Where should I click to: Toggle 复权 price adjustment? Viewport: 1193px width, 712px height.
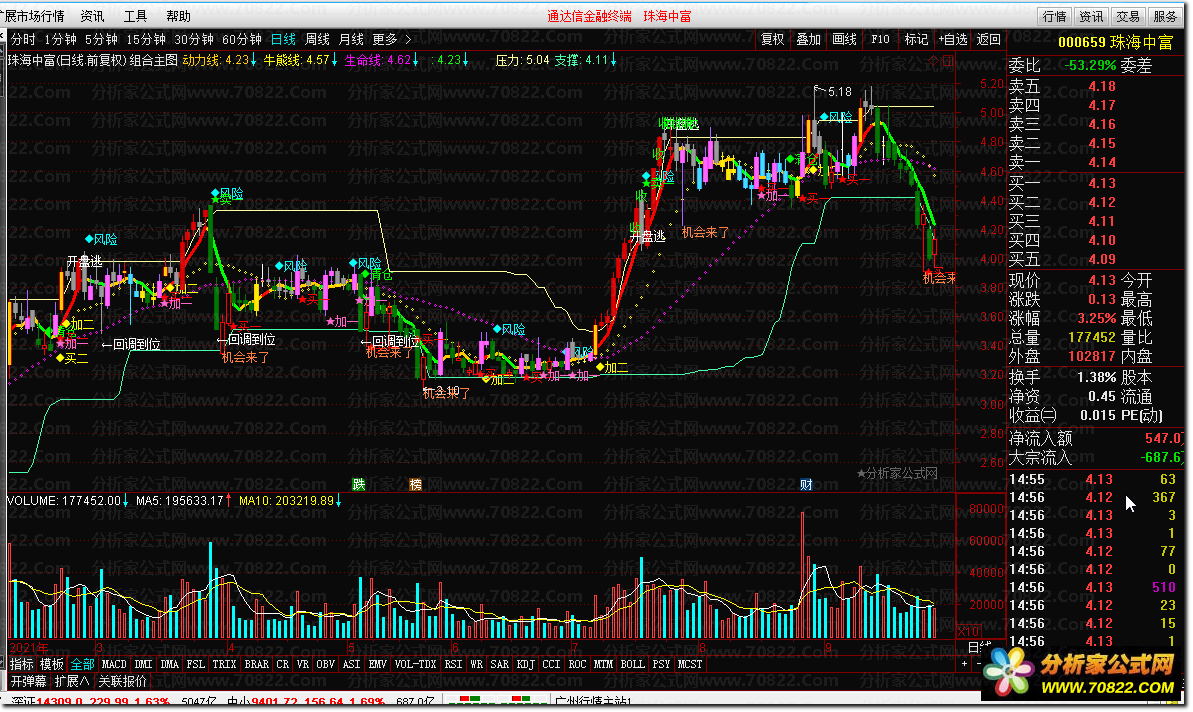772,39
